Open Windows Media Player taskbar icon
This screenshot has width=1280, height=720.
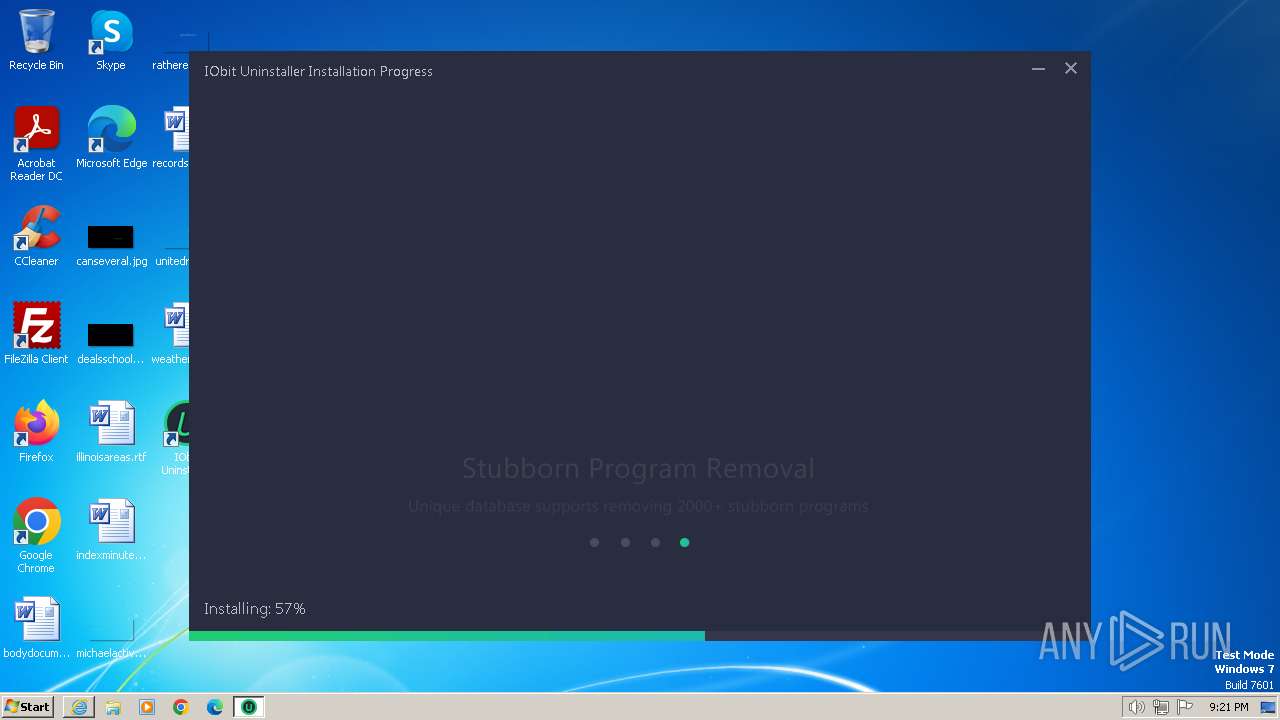point(147,707)
